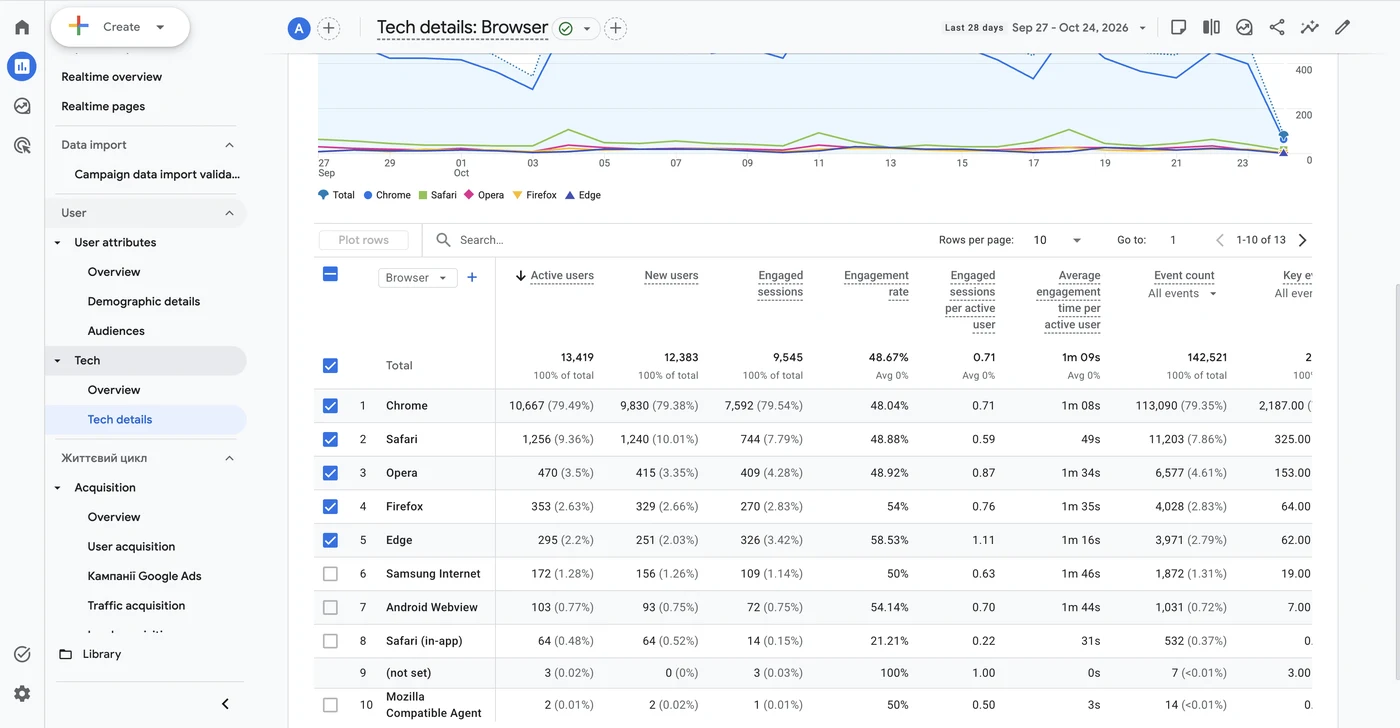Open the Browser dimension dropdown
The image size is (1400, 728).
[x=418, y=278]
